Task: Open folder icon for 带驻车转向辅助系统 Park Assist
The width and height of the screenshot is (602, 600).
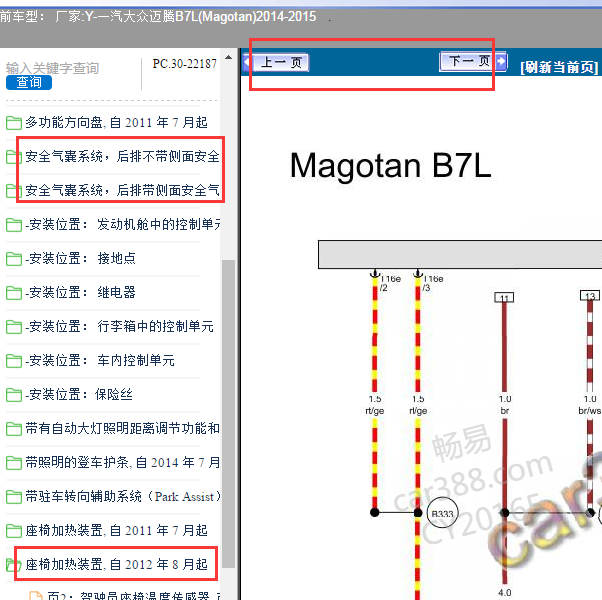Action: (x=14, y=496)
